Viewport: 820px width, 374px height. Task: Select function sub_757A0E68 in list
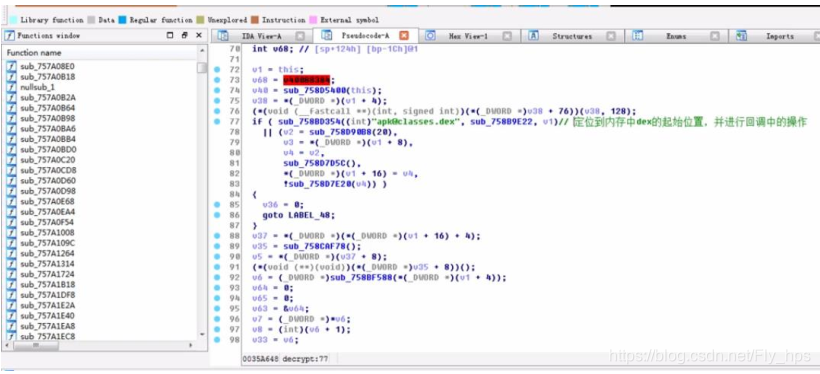(48, 201)
